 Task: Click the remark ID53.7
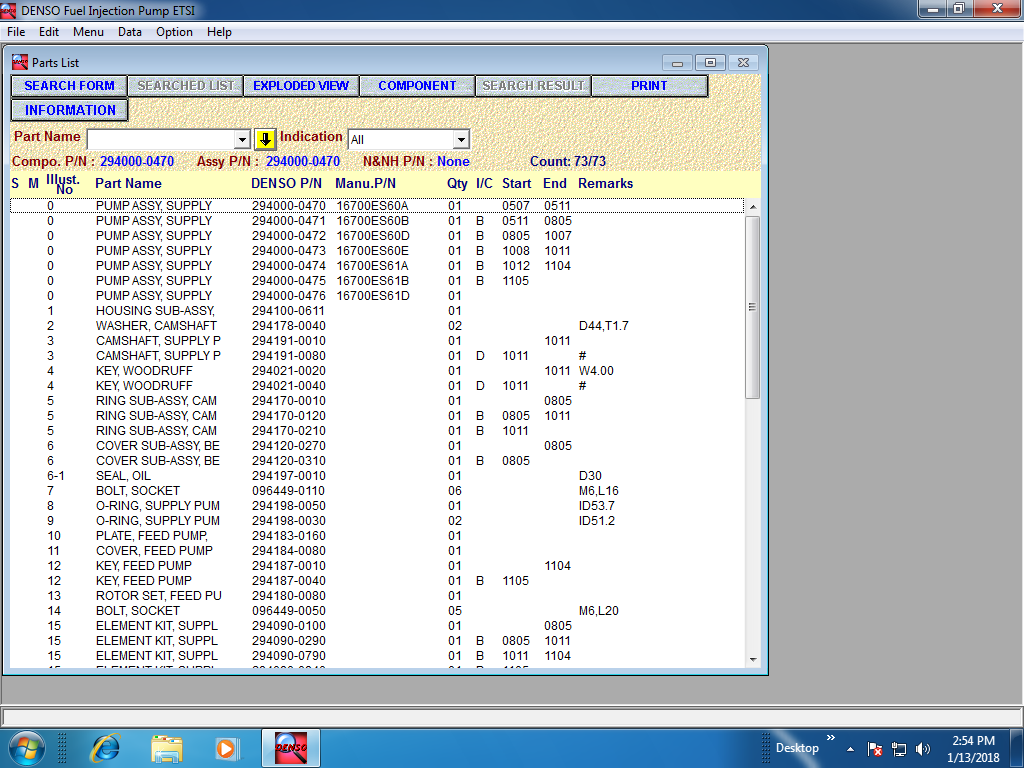(x=596, y=506)
